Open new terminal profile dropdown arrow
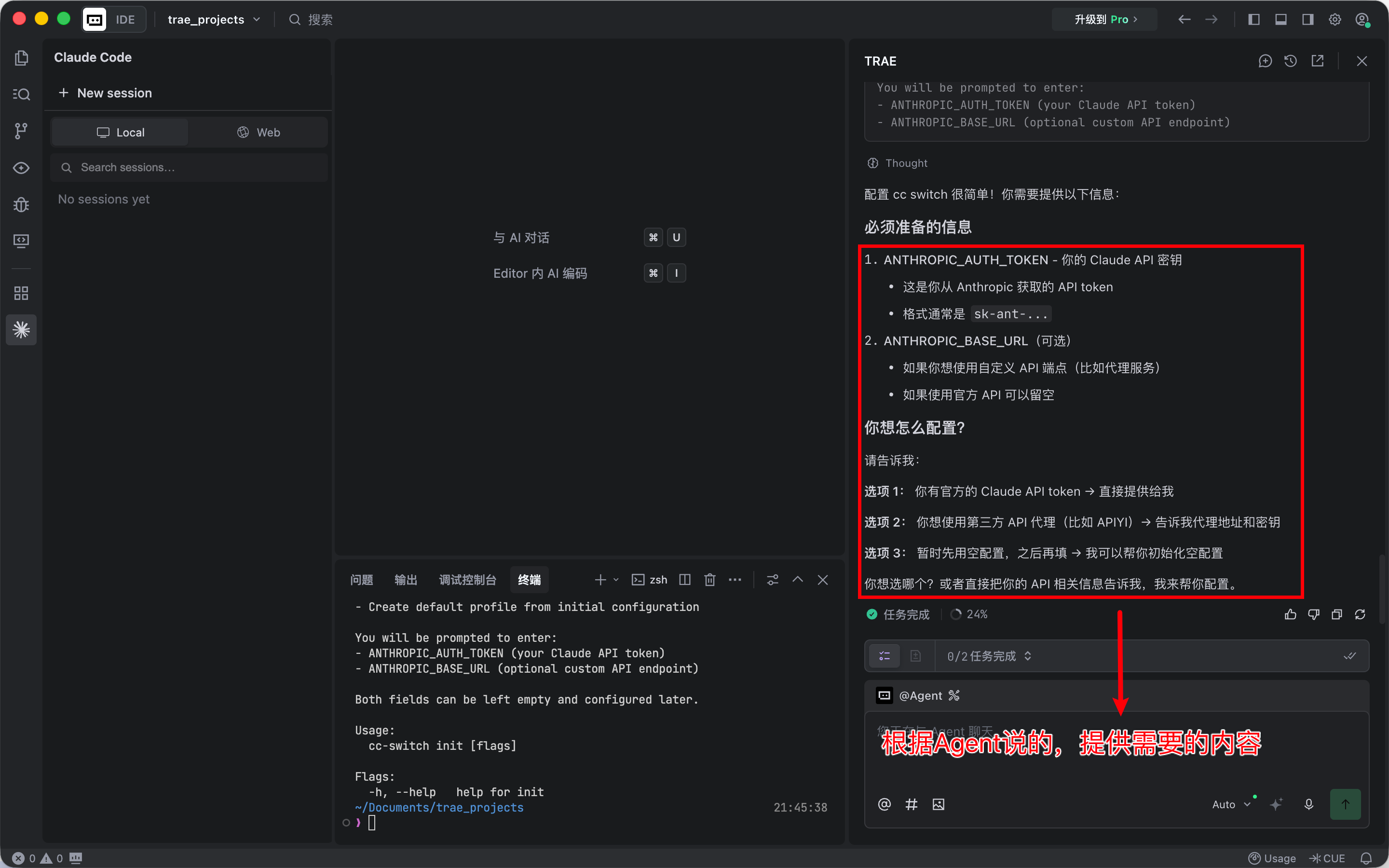Image resolution: width=1389 pixels, height=868 pixels. click(616, 580)
